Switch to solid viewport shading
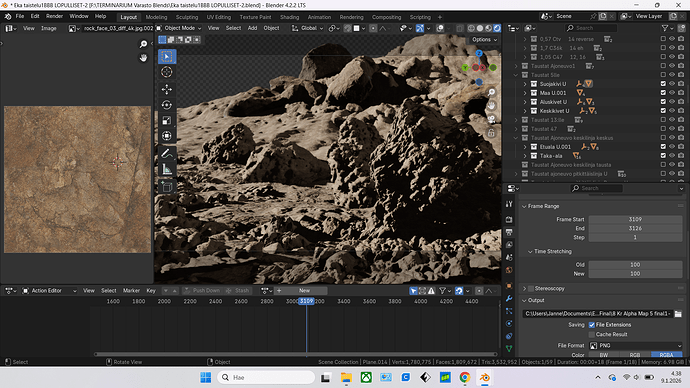The width and height of the screenshot is (690, 388). click(480, 28)
